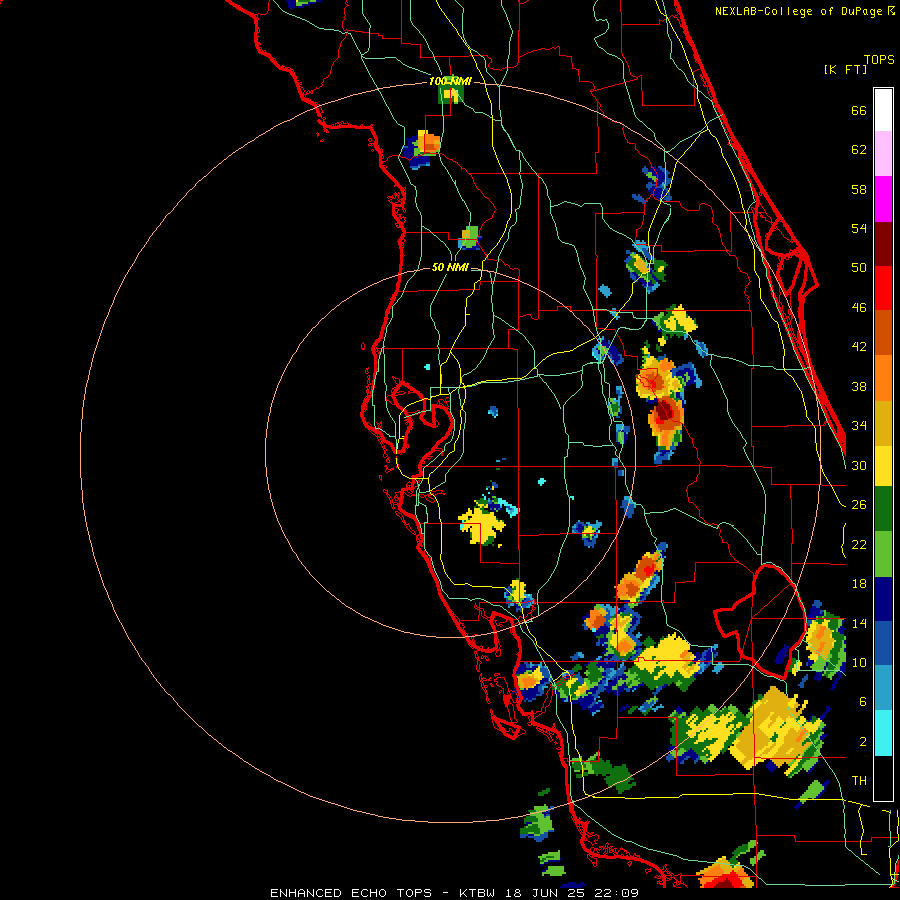Screen dimensions: 900x900
Task: Click the white swatch in the tops legend
Action: (883, 110)
